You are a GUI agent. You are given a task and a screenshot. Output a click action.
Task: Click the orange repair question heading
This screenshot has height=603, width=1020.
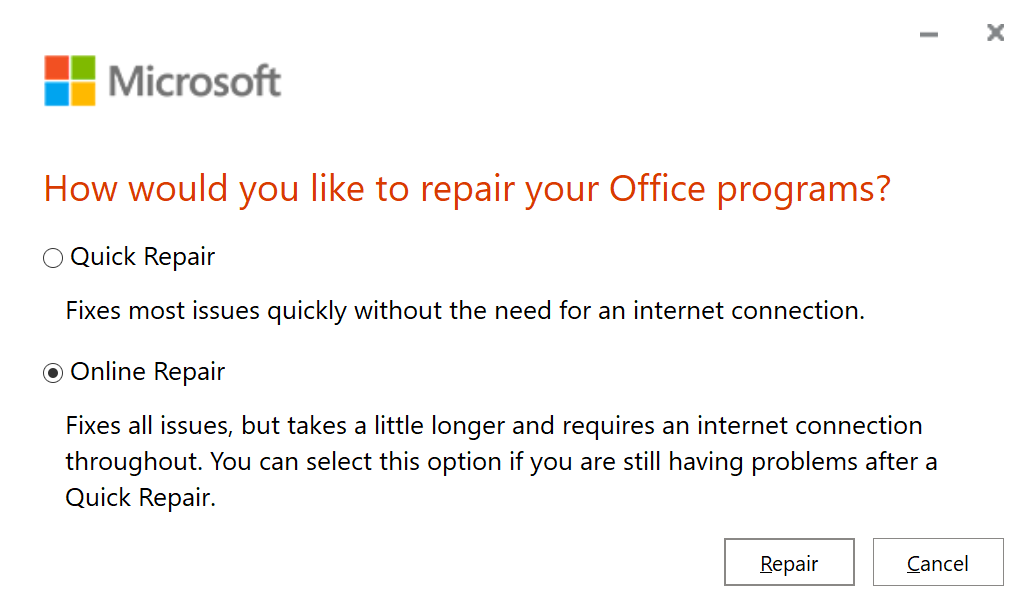[467, 189]
